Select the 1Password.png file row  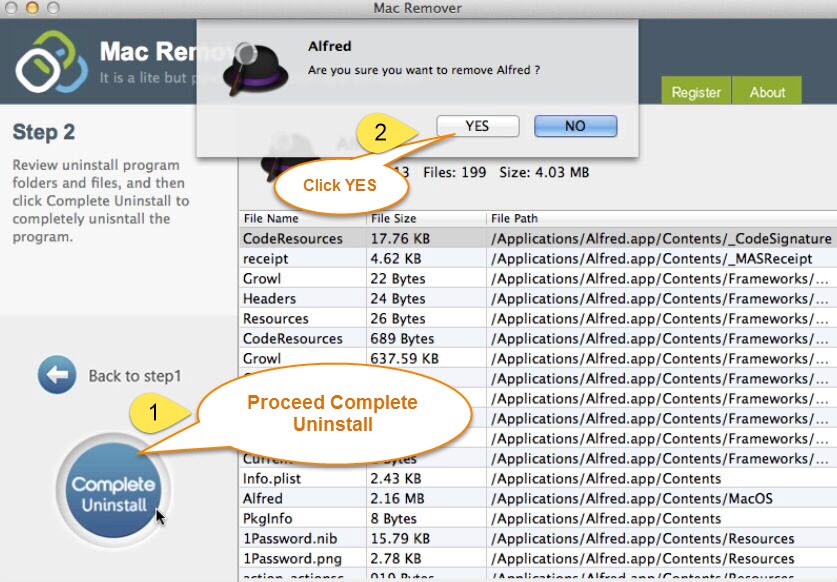(538, 559)
